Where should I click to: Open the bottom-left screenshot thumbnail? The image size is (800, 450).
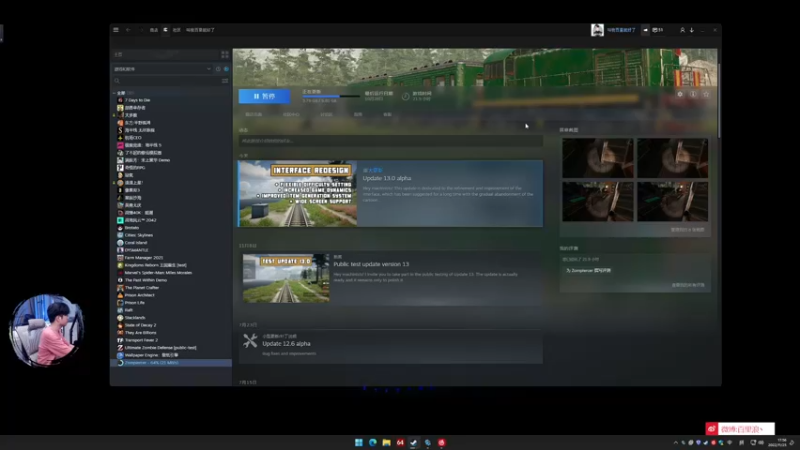coord(597,202)
